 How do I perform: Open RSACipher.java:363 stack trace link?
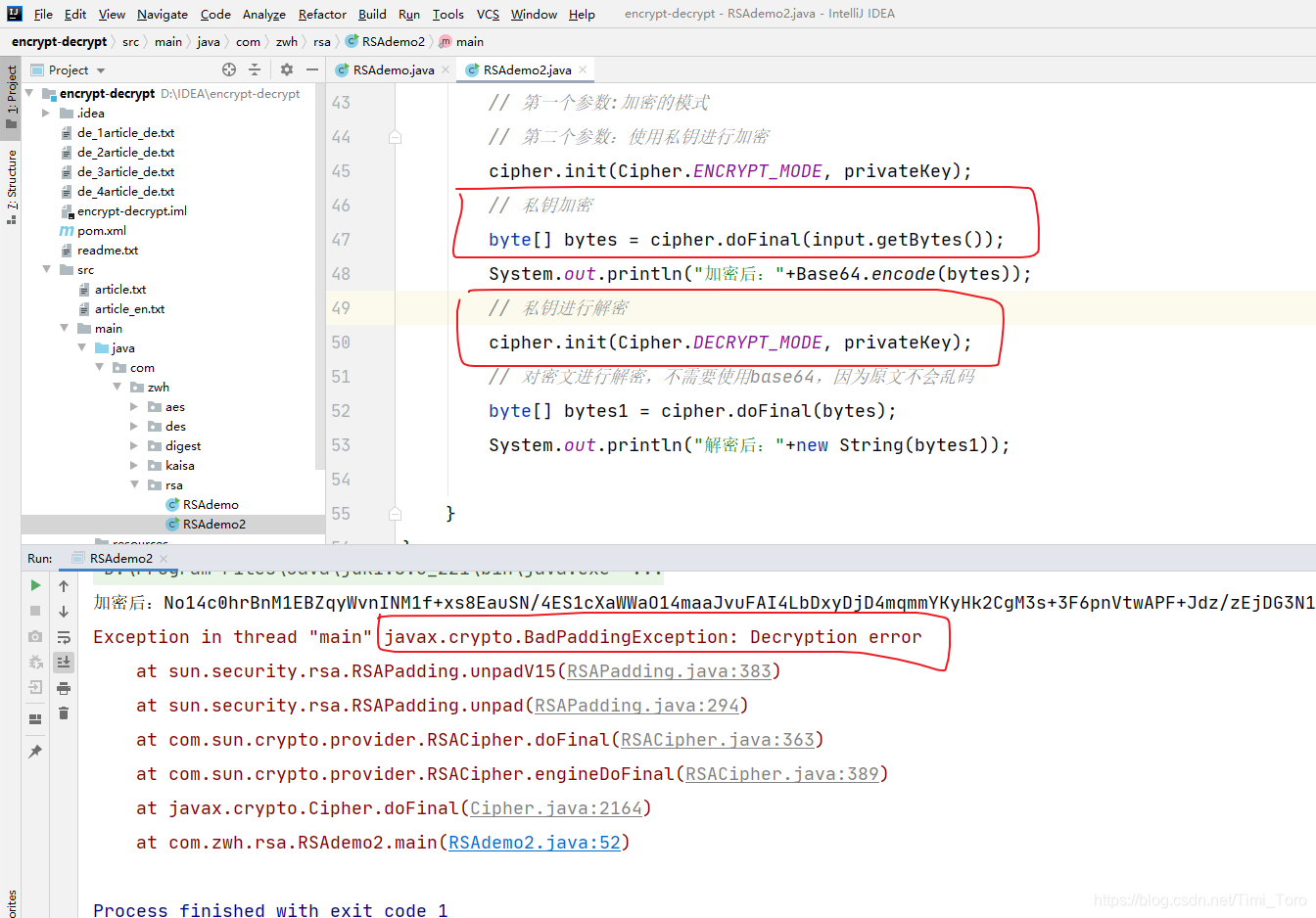(718, 740)
